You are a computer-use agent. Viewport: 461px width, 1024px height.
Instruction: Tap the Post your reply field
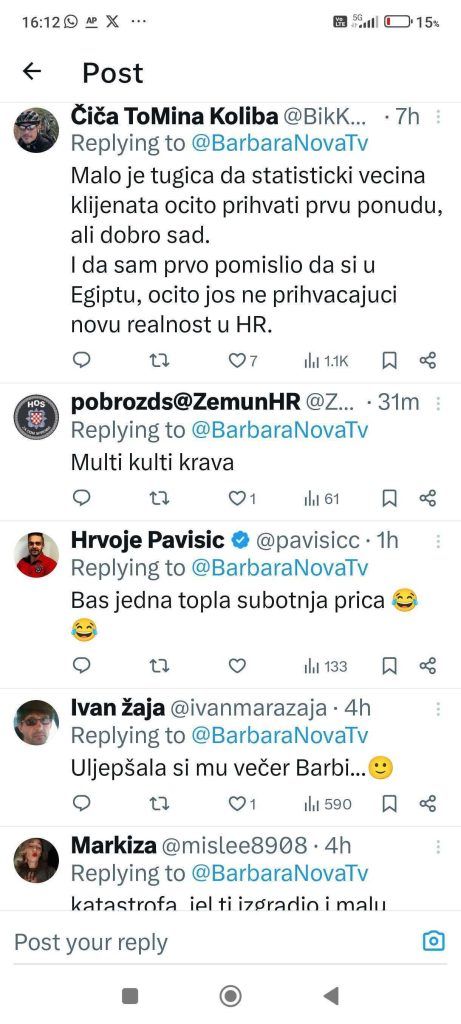pyautogui.click(x=215, y=942)
